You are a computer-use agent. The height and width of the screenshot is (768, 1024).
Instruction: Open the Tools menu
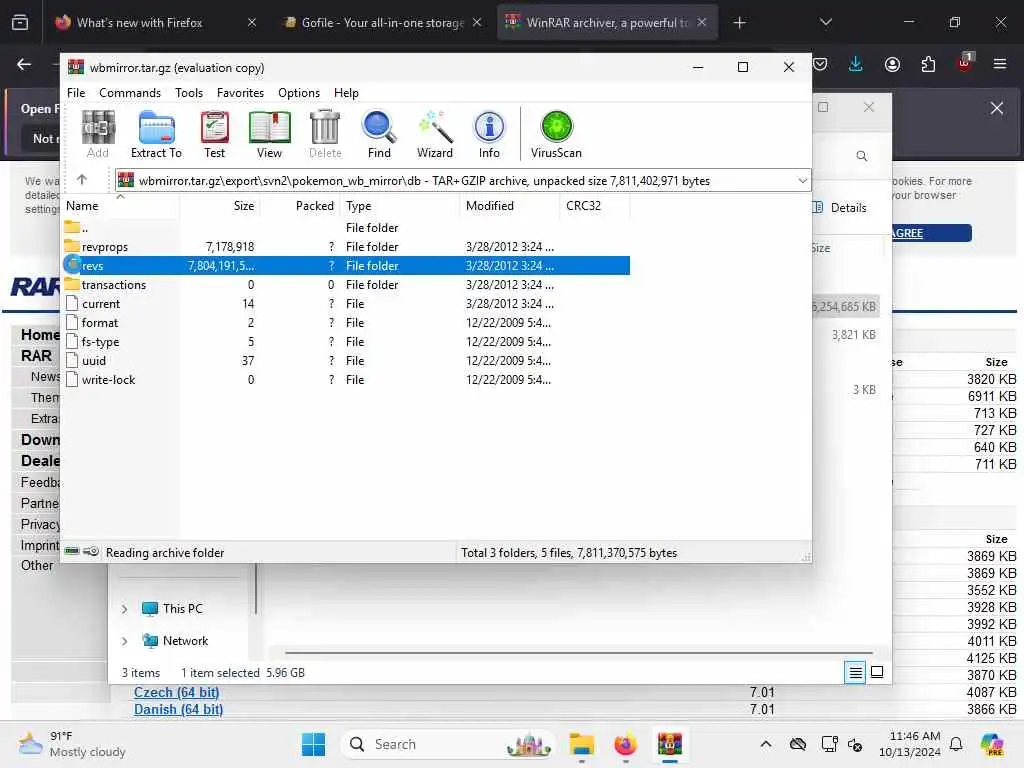tap(189, 93)
